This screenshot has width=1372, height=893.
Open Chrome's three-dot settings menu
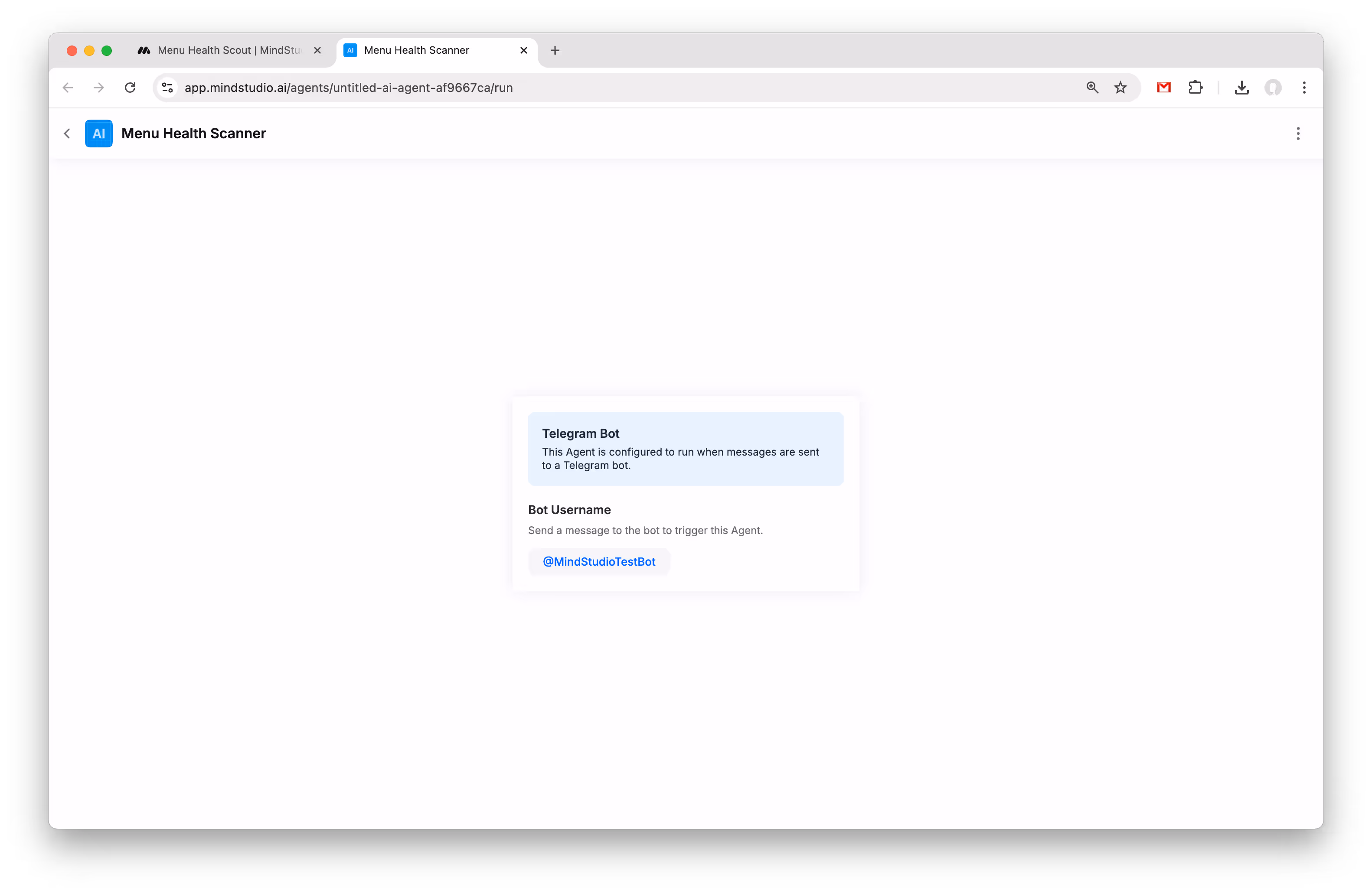[1304, 88]
